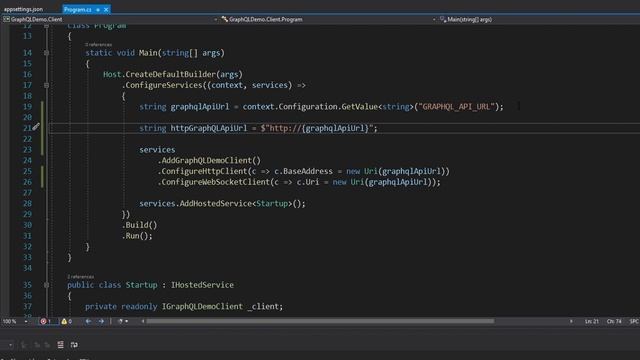The width and height of the screenshot is (640, 360).
Task: Click the red error count indicator
Action: pos(45,322)
